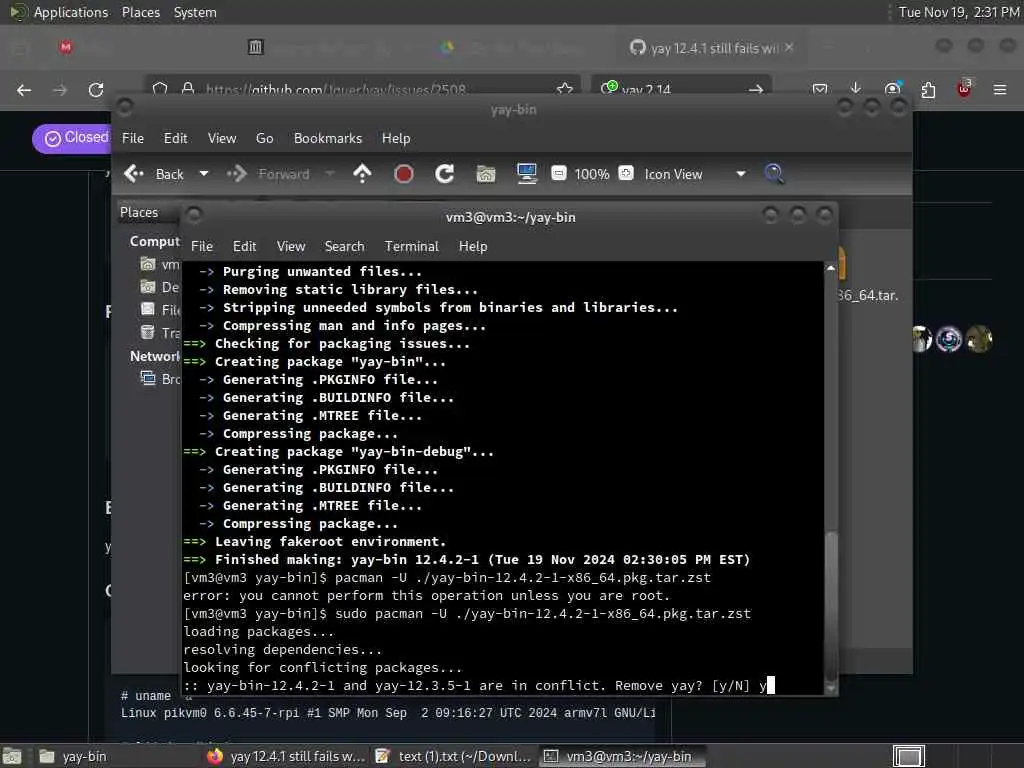The width and height of the screenshot is (1024, 768).
Task: Click the clock showing Tue Nov 19
Action: [x=959, y=12]
